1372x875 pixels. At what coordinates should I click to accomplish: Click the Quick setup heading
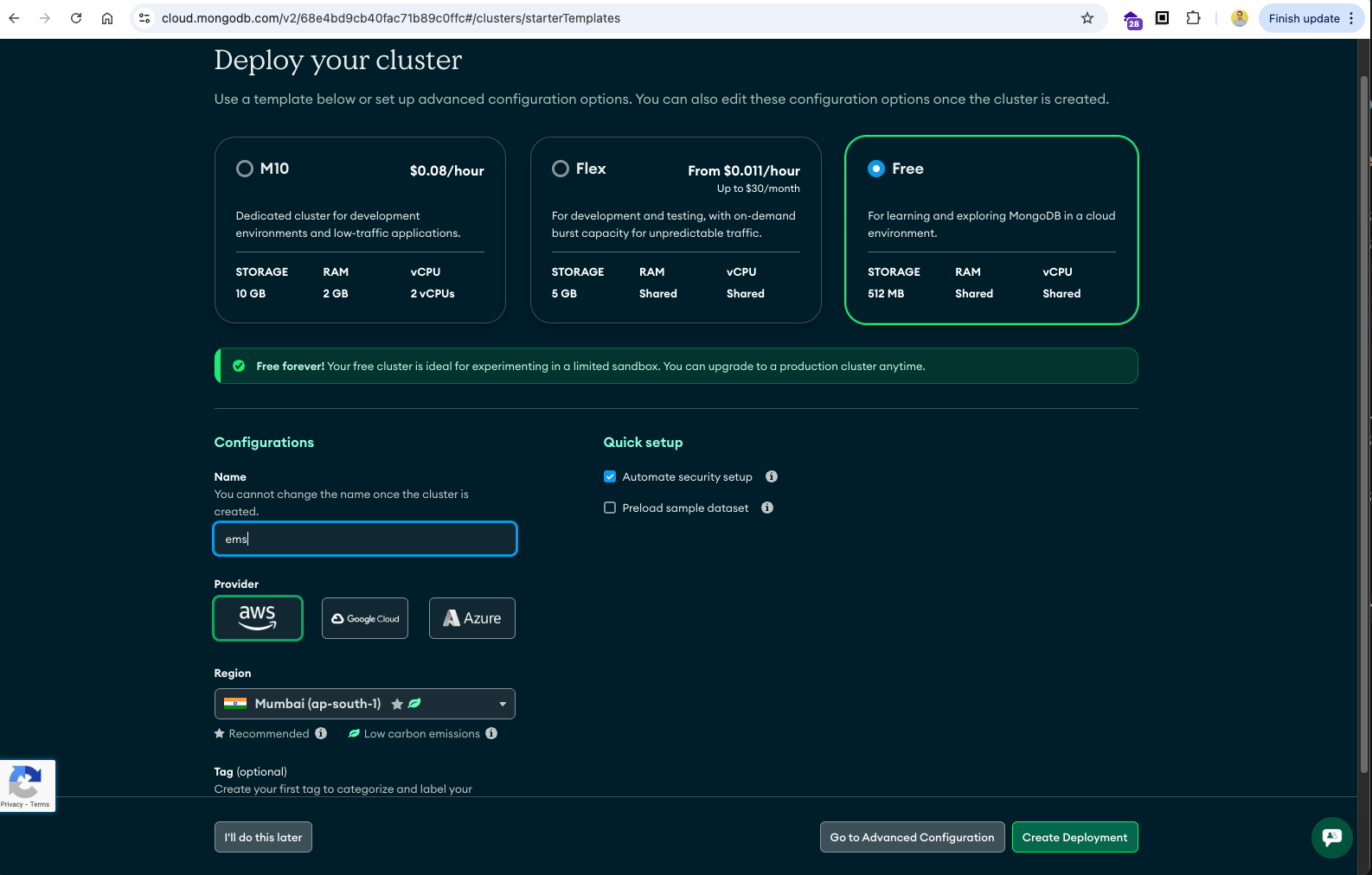click(x=643, y=442)
